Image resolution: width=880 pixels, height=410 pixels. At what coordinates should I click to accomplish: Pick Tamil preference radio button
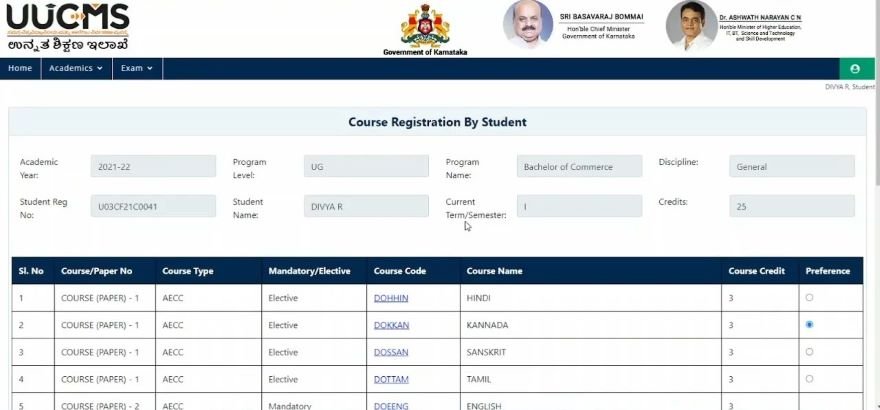point(809,379)
